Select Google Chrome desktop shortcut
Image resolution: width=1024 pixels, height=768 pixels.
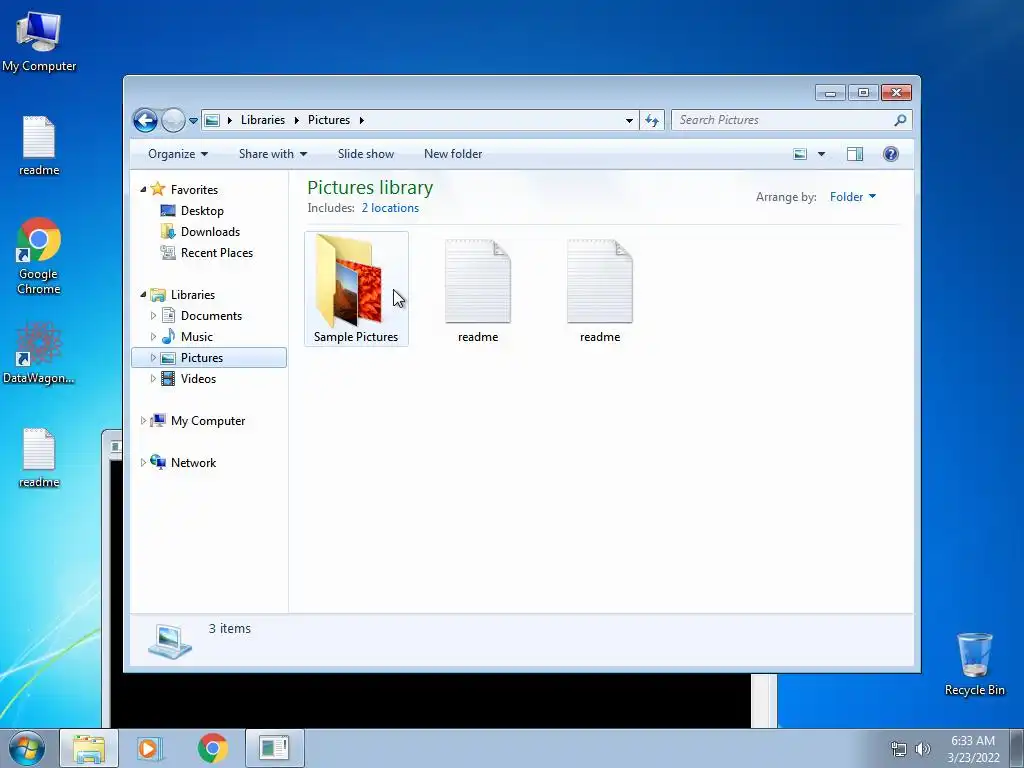pyautogui.click(x=39, y=256)
